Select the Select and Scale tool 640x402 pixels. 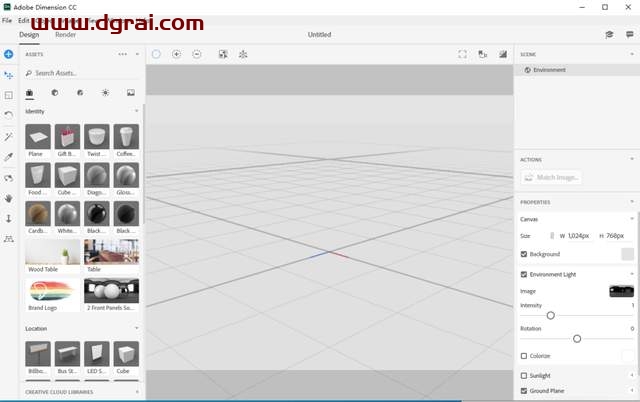pyautogui.click(x=9, y=95)
